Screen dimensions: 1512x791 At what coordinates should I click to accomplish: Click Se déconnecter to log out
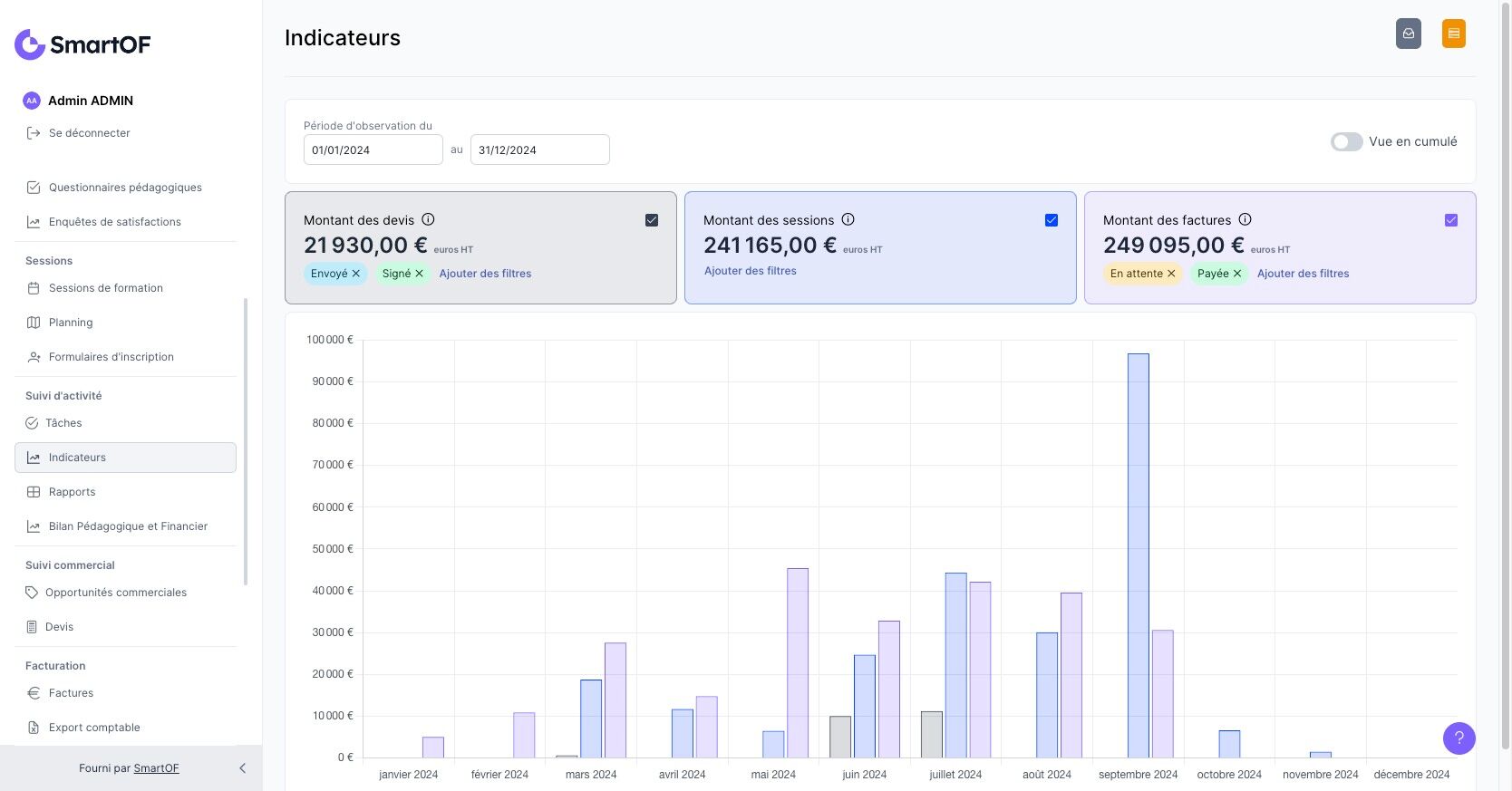pyautogui.click(x=89, y=133)
